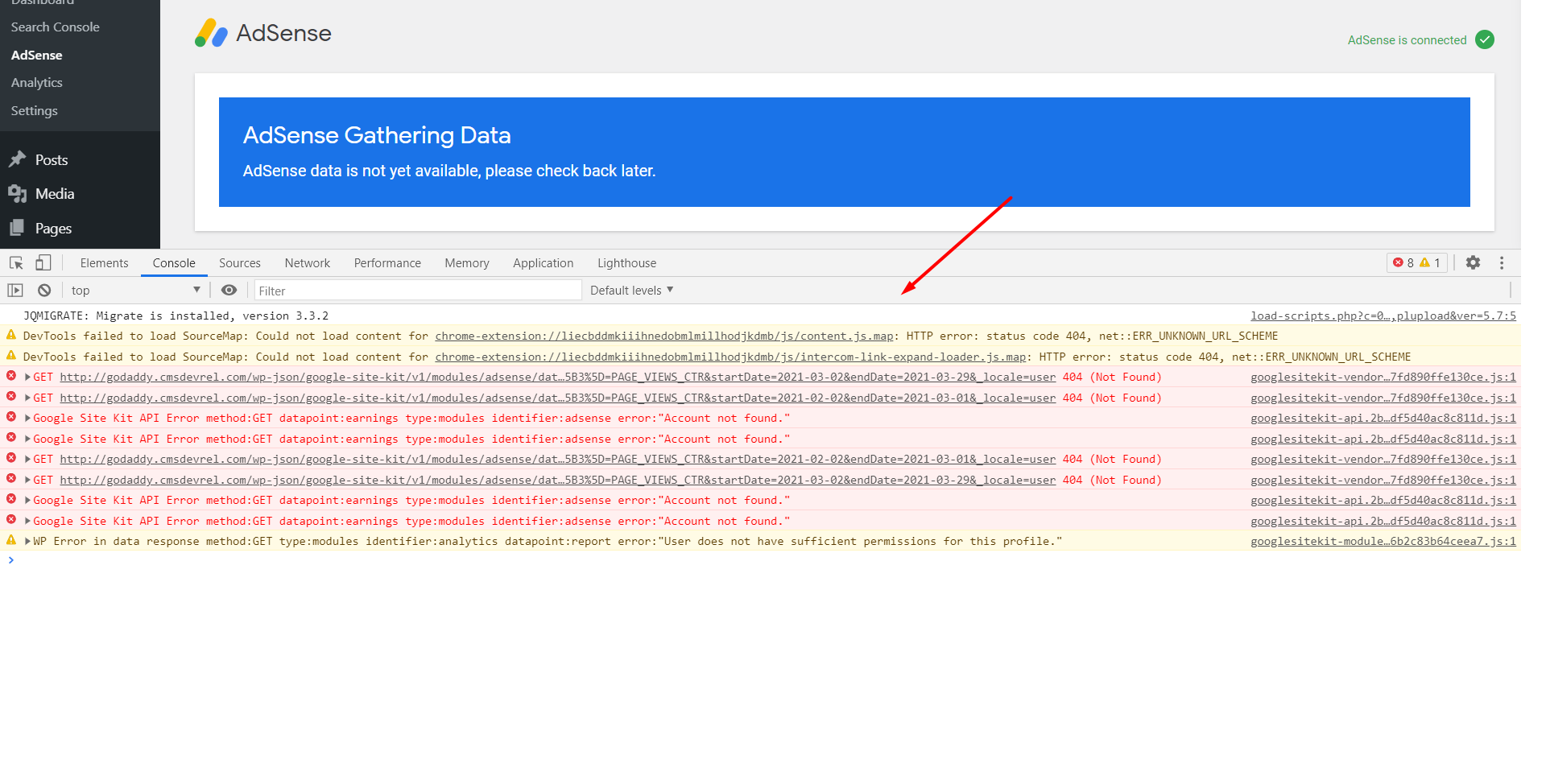Select the Console tab

pyautogui.click(x=174, y=262)
